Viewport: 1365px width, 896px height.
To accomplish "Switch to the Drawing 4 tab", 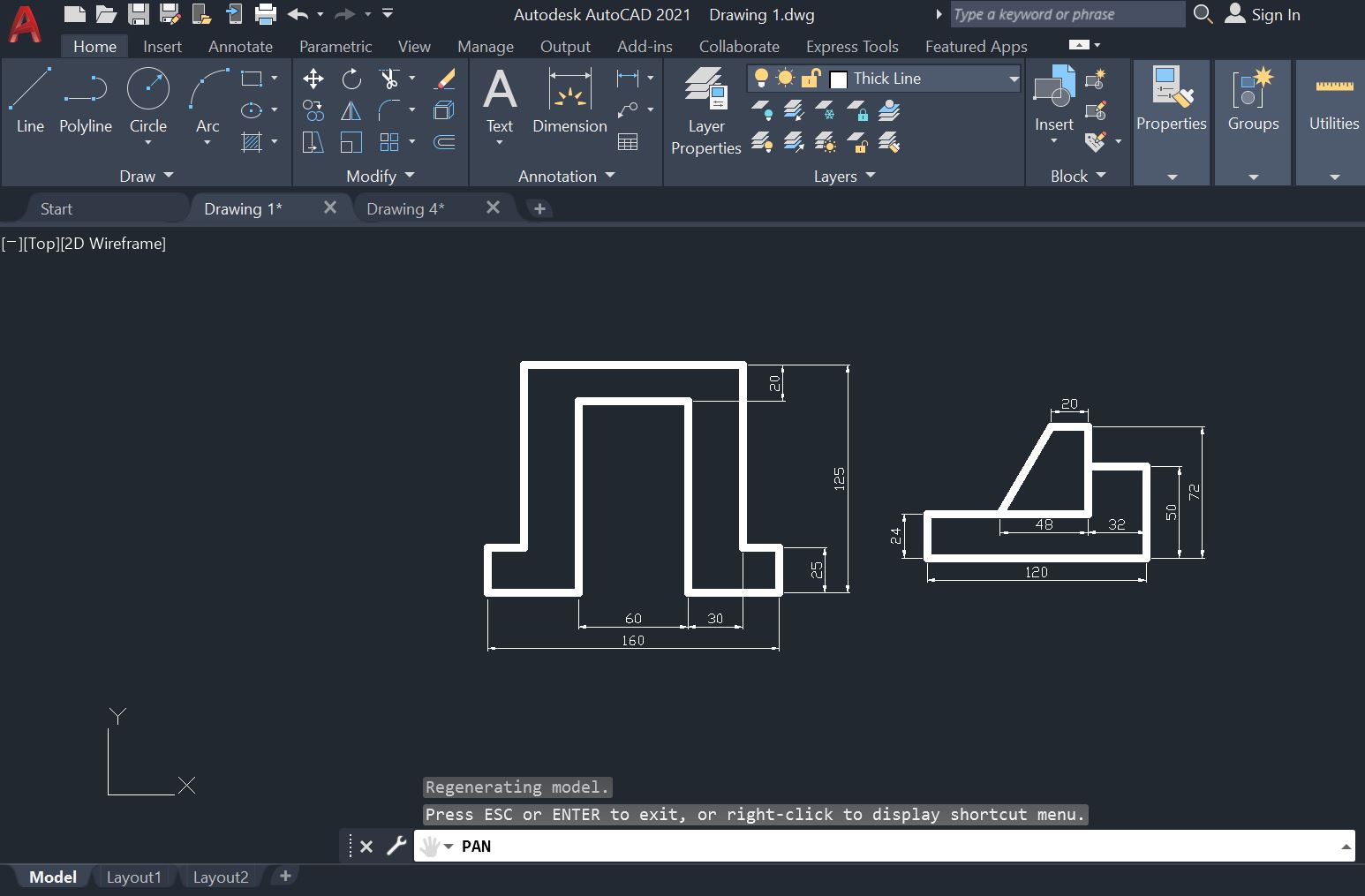I will coord(405,207).
